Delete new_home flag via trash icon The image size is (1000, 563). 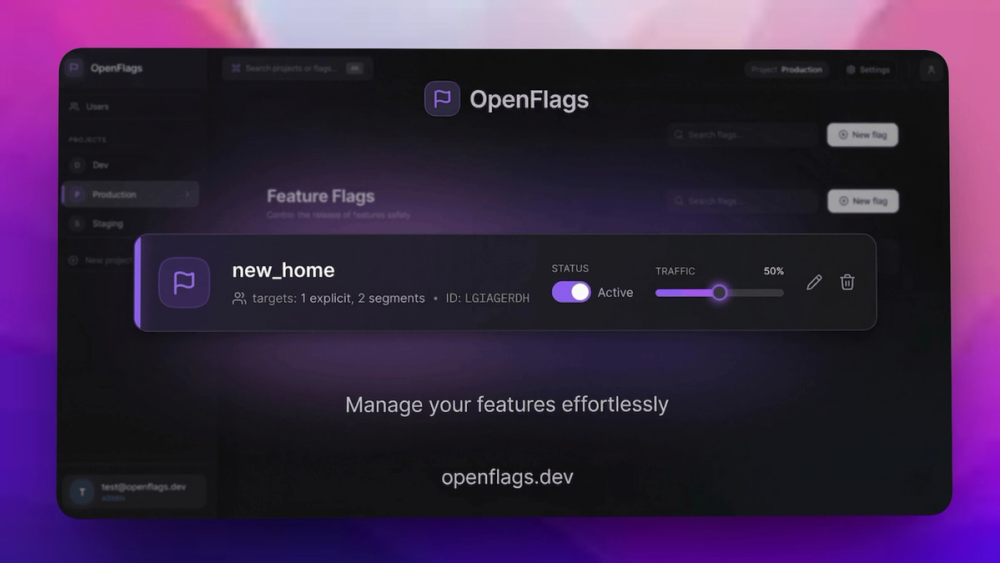pyautogui.click(x=847, y=282)
